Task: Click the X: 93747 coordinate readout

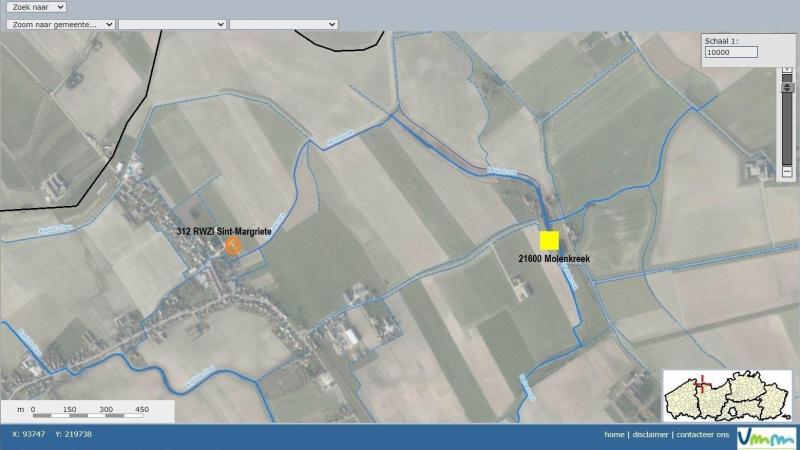Action: pos(29,434)
